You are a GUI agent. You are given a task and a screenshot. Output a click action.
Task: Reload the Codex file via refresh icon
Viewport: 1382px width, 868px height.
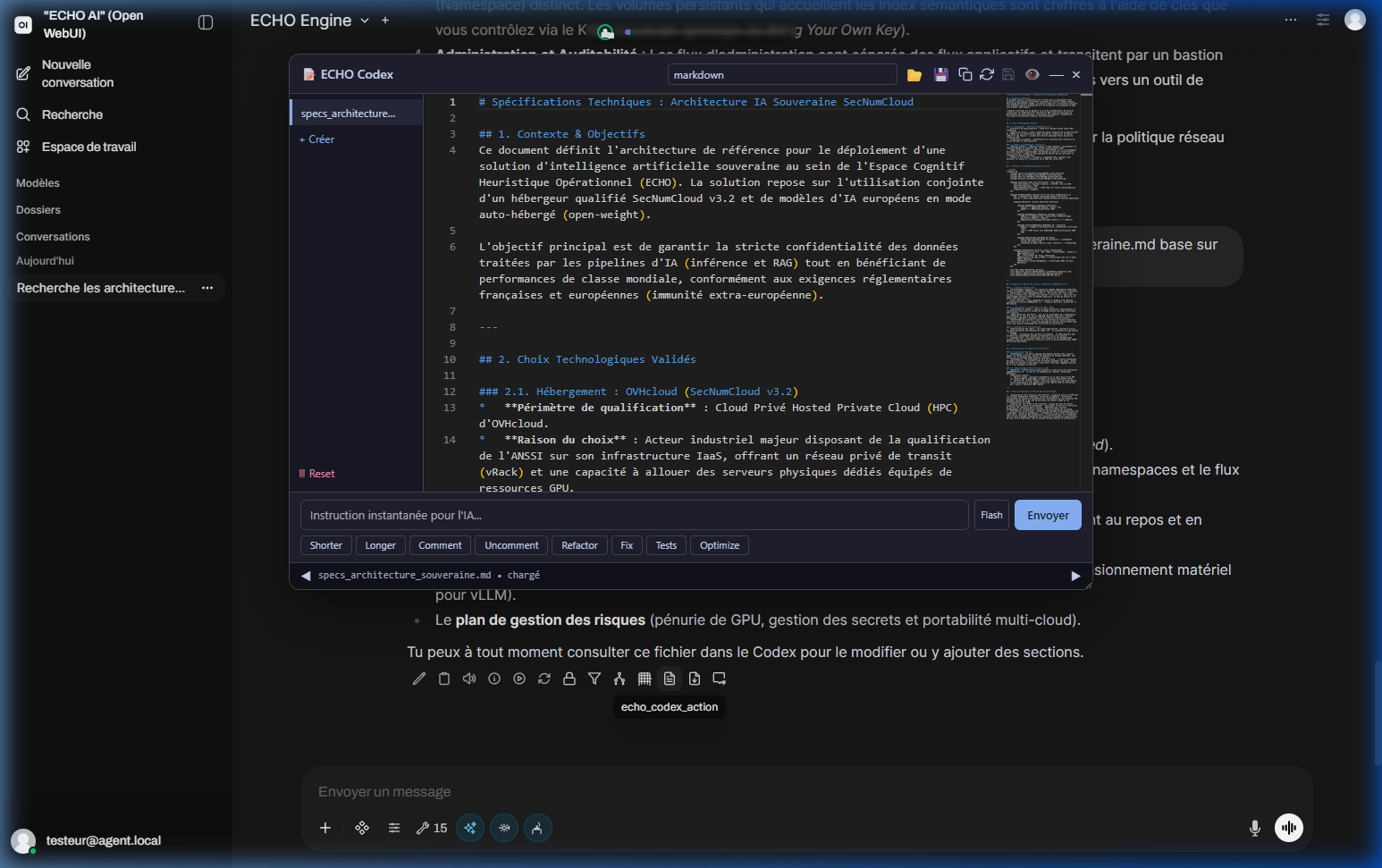[987, 74]
